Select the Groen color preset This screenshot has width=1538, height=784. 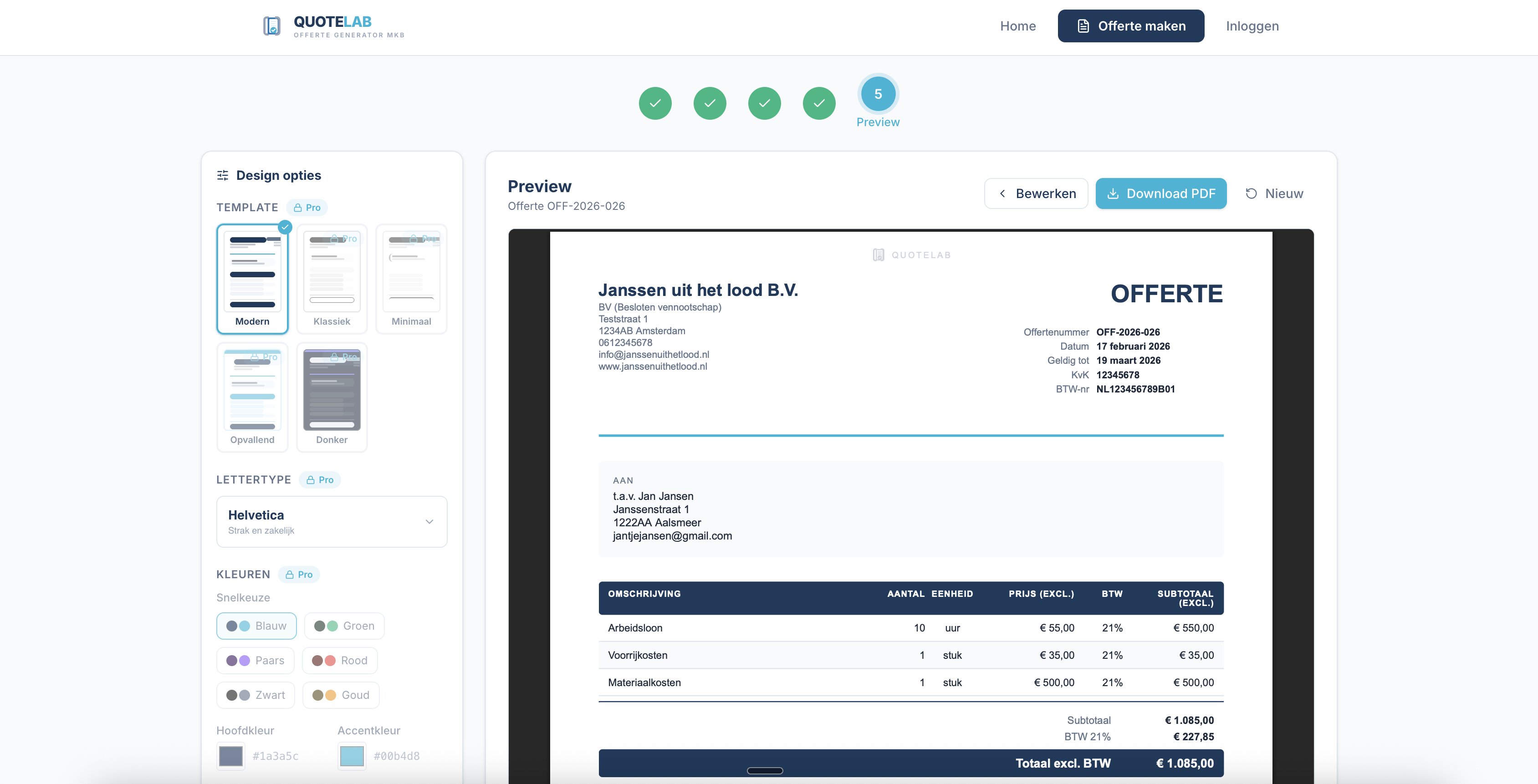pyautogui.click(x=344, y=626)
